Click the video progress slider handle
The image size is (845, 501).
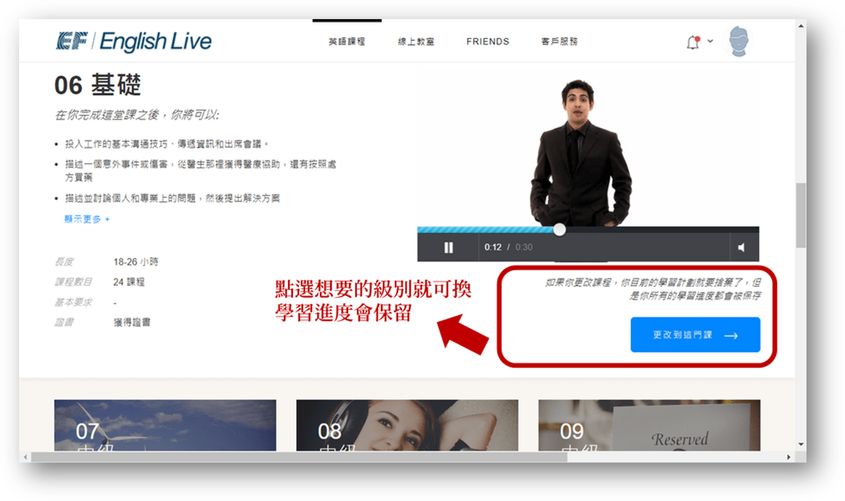[559, 229]
